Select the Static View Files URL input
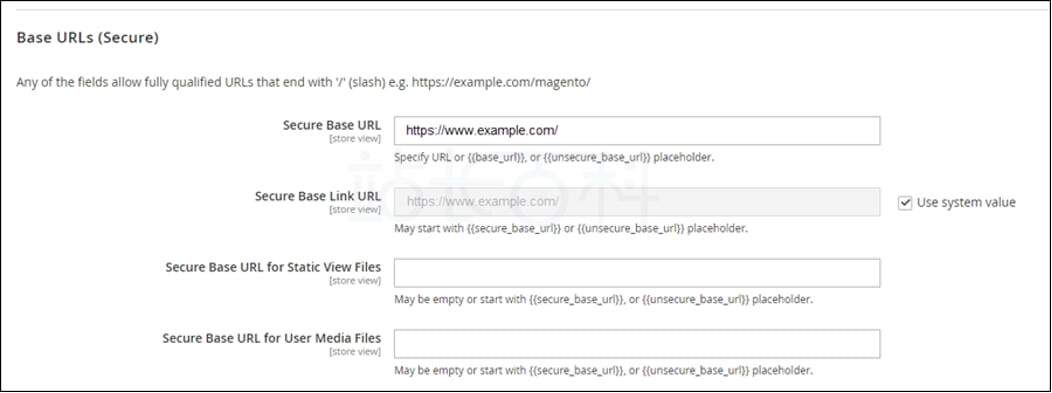The width and height of the screenshot is (1052, 393). [x=637, y=273]
